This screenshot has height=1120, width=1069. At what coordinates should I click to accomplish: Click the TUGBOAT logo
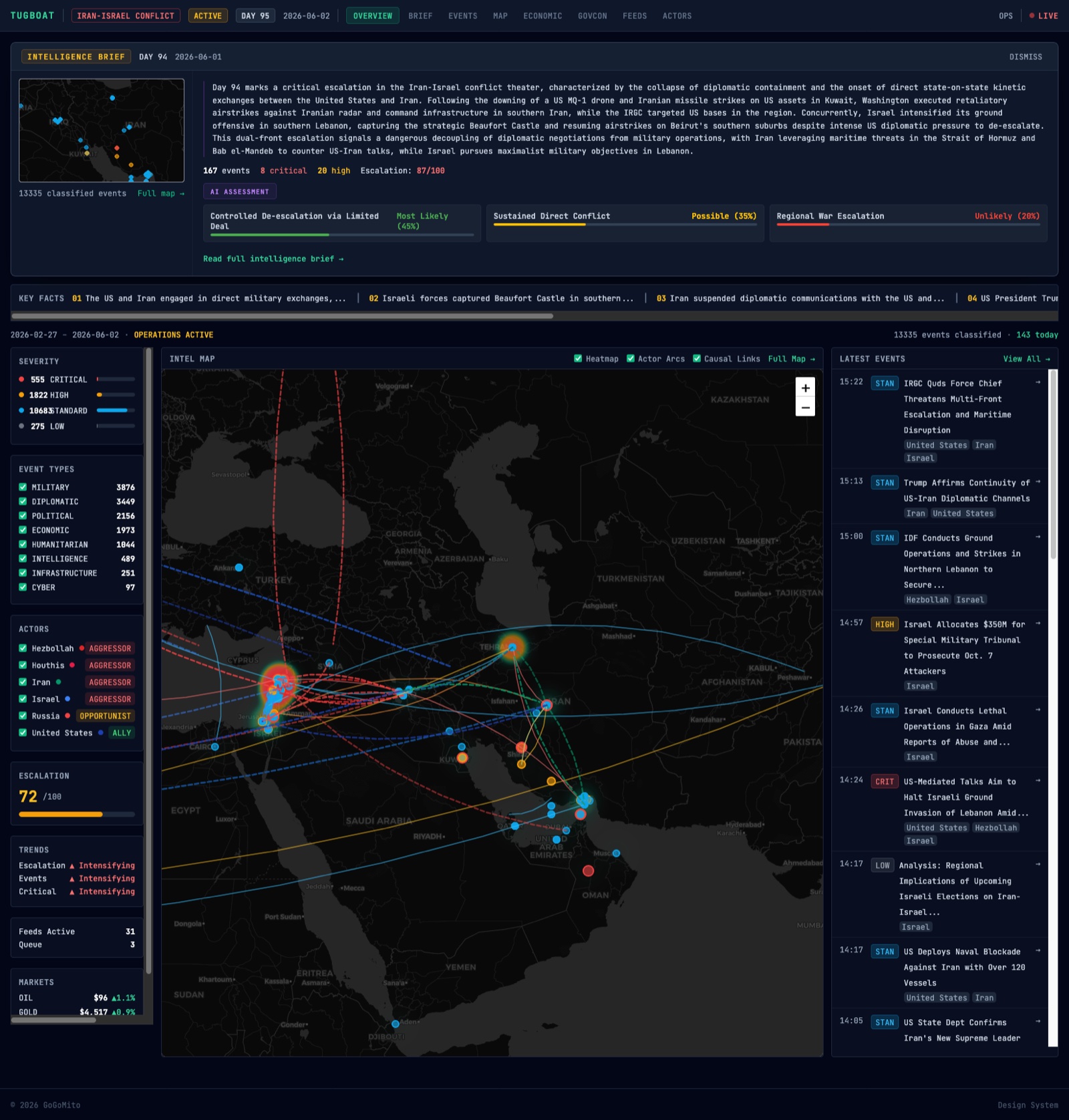click(x=32, y=15)
